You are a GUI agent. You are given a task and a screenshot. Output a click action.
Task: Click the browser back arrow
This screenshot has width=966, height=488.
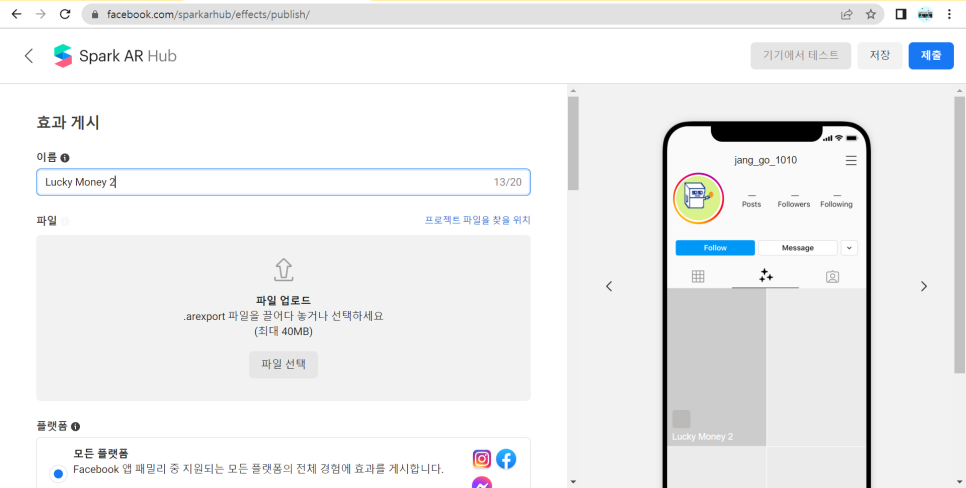(17, 14)
